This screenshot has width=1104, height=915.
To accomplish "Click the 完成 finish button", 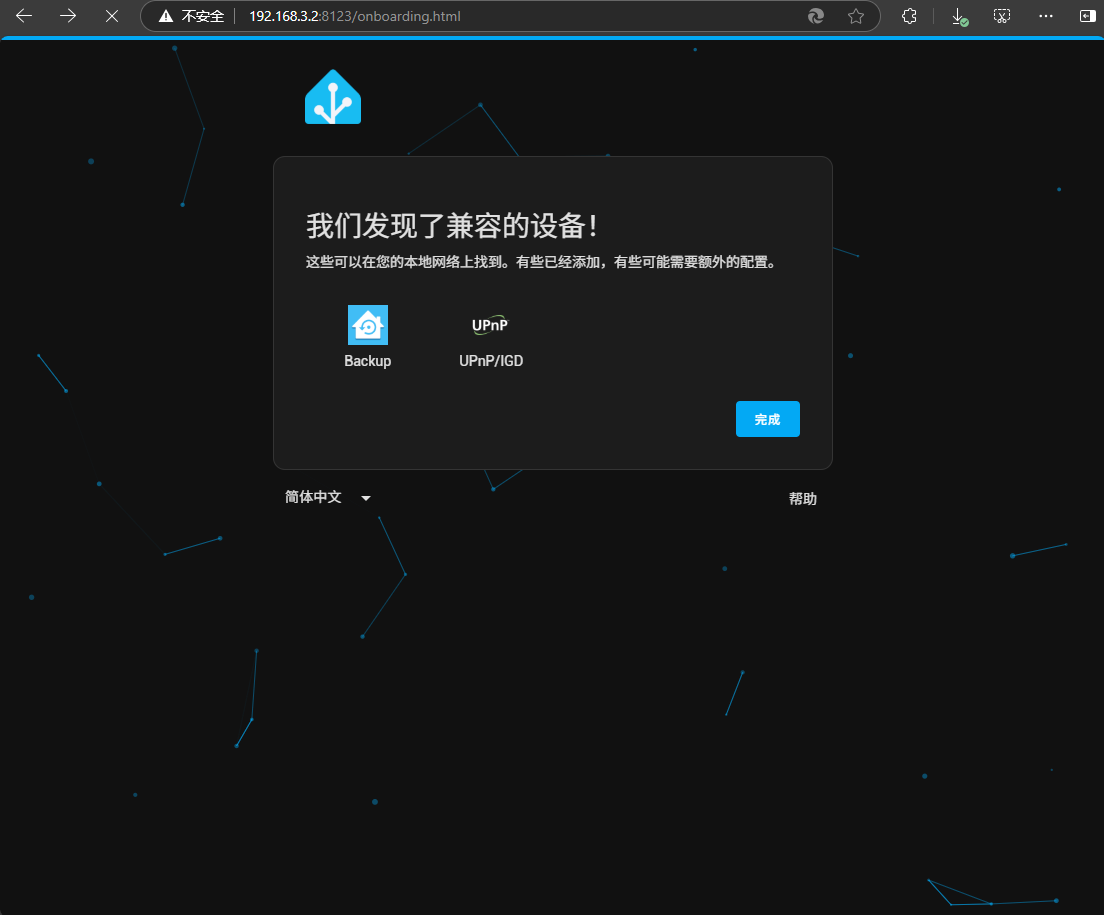I will coord(767,419).
